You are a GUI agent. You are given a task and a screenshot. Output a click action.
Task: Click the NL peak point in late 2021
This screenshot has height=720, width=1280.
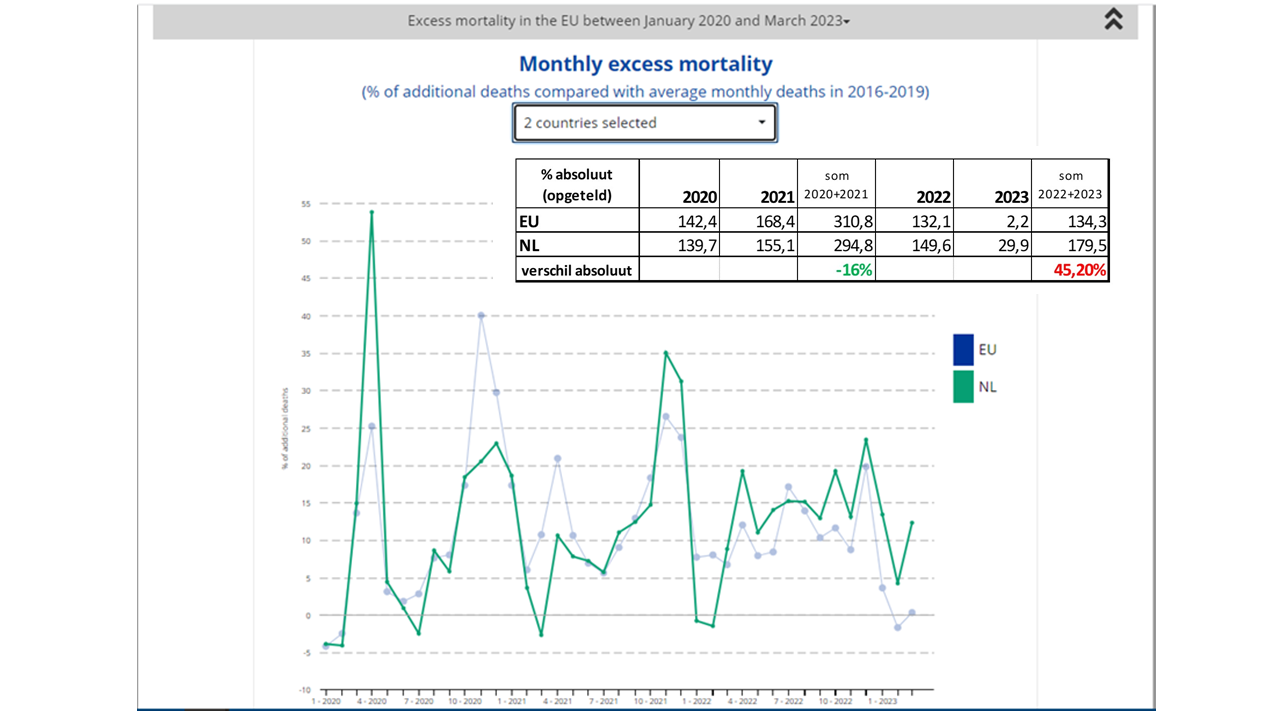point(666,353)
